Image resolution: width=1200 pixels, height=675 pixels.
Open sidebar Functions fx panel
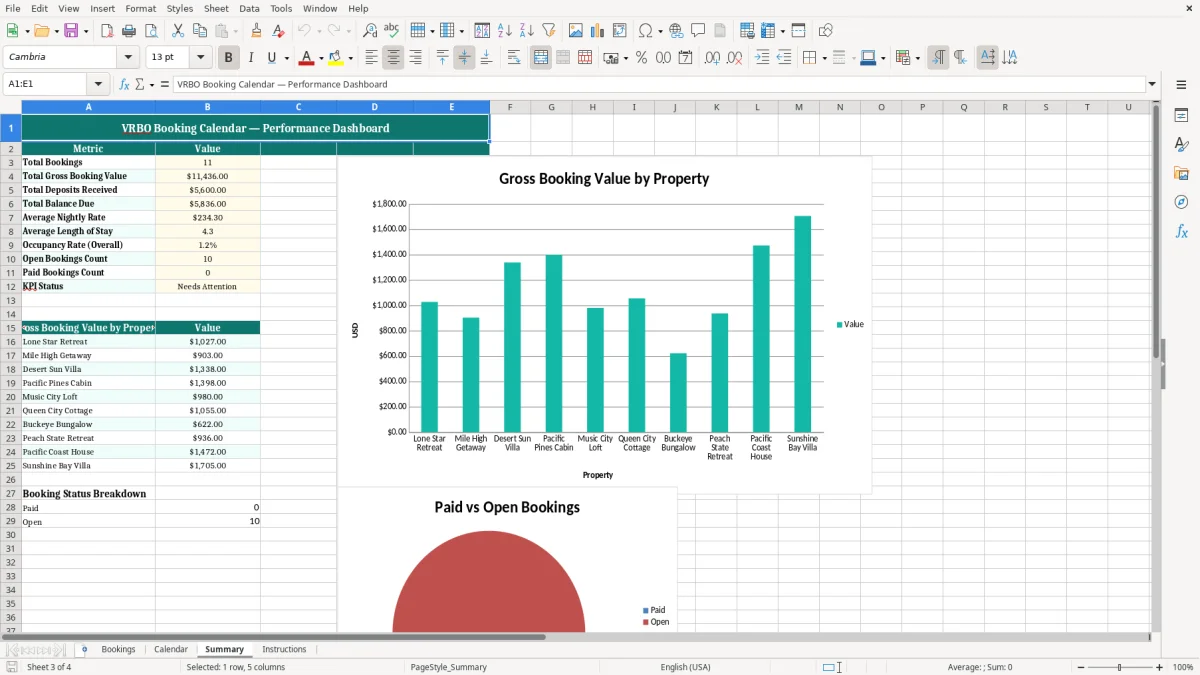[1181, 231]
